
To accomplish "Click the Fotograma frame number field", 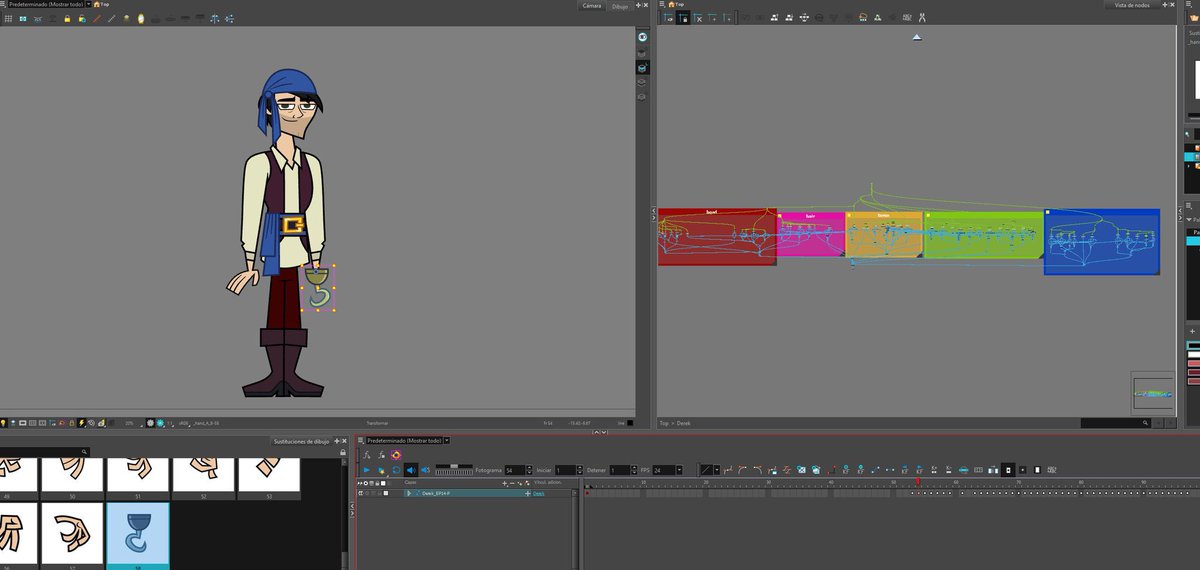I will 515,470.
